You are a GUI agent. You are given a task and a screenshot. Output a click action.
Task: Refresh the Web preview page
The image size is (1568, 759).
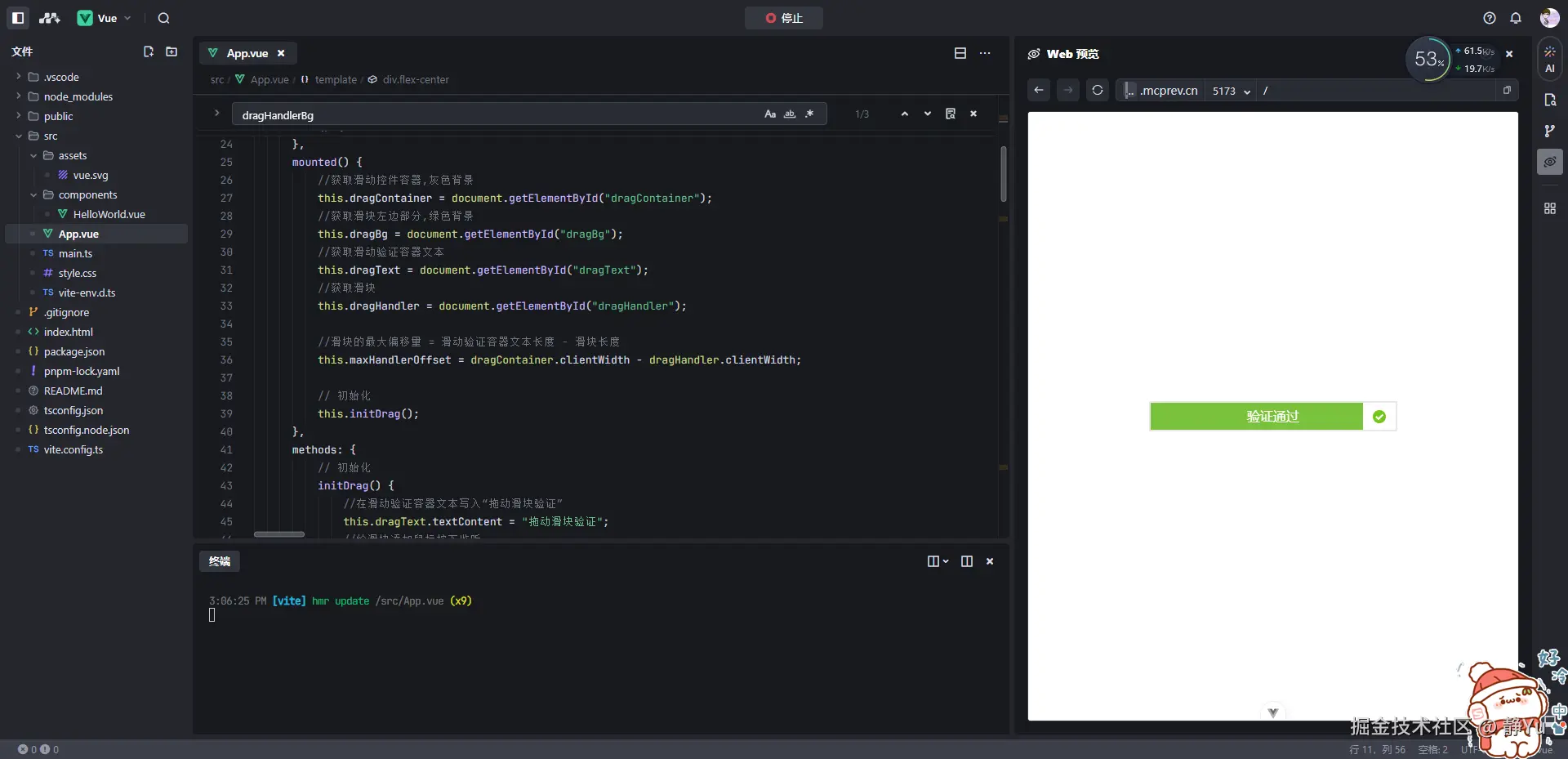(1098, 90)
